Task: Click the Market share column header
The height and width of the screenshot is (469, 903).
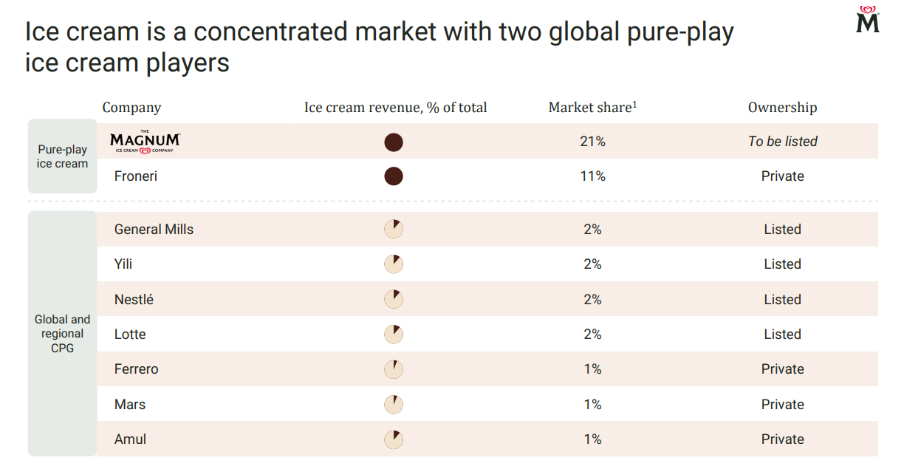Action: click(593, 107)
